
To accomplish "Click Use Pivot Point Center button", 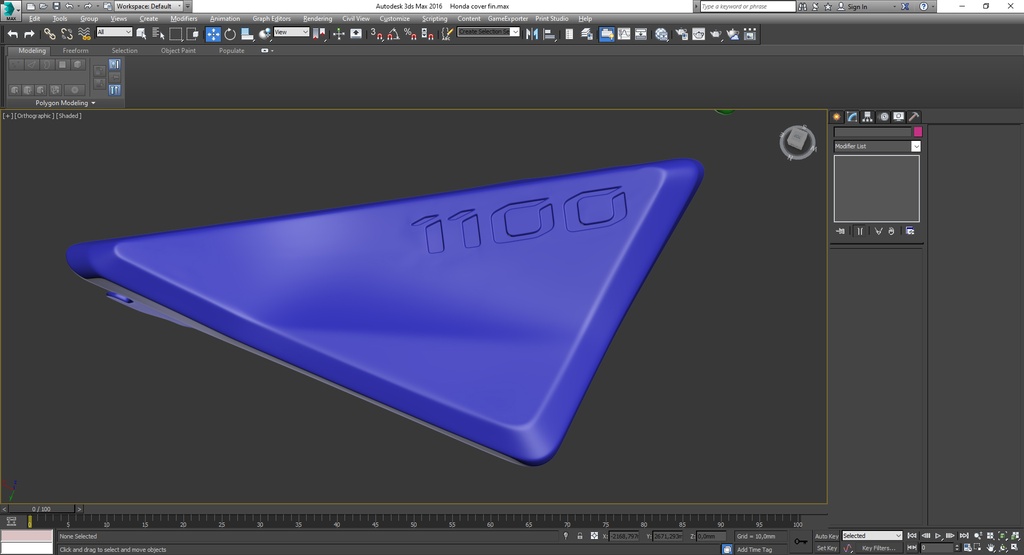I will point(319,34).
